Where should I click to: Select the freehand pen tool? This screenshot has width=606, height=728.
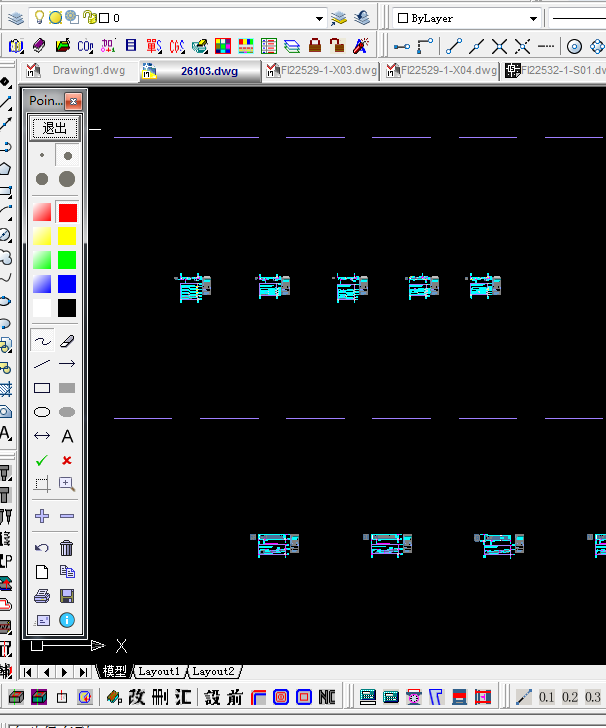tap(42, 341)
